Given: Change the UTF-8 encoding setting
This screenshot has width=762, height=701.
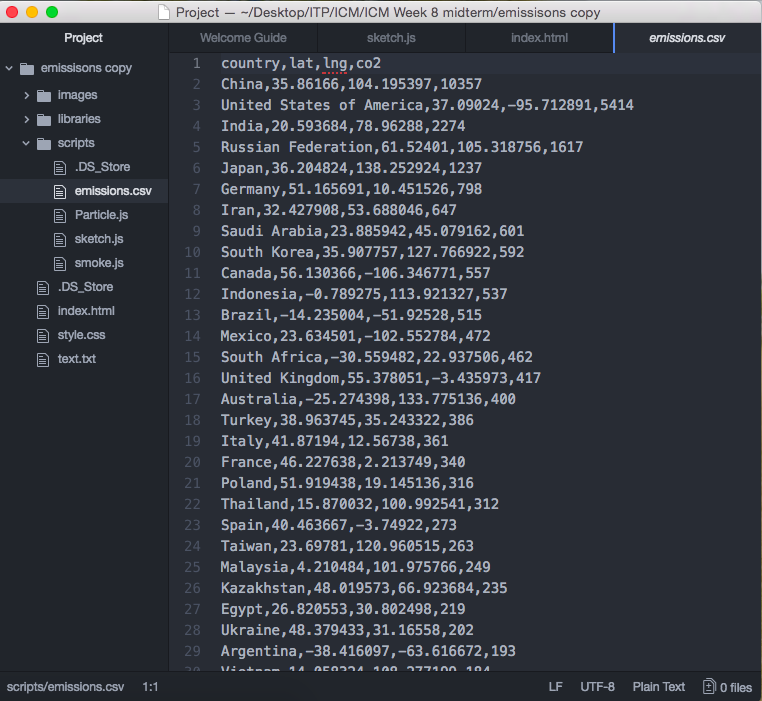Looking at the screenshot, I should point(598,687).
